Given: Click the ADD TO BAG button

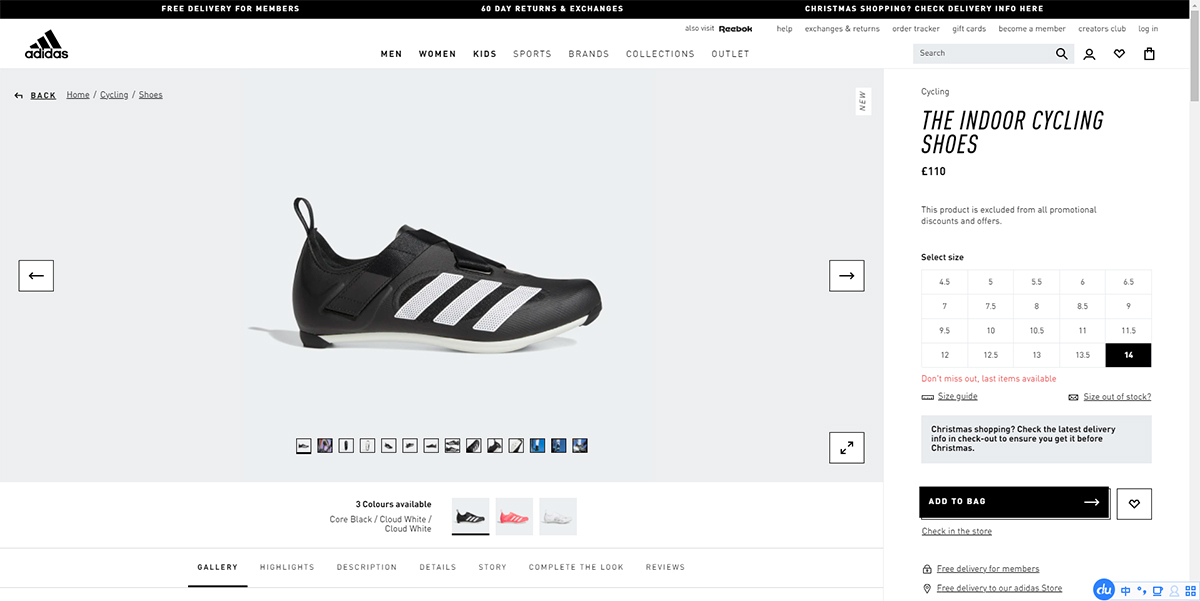Looking at the screenshot, I should click(x=1014, y=502).
